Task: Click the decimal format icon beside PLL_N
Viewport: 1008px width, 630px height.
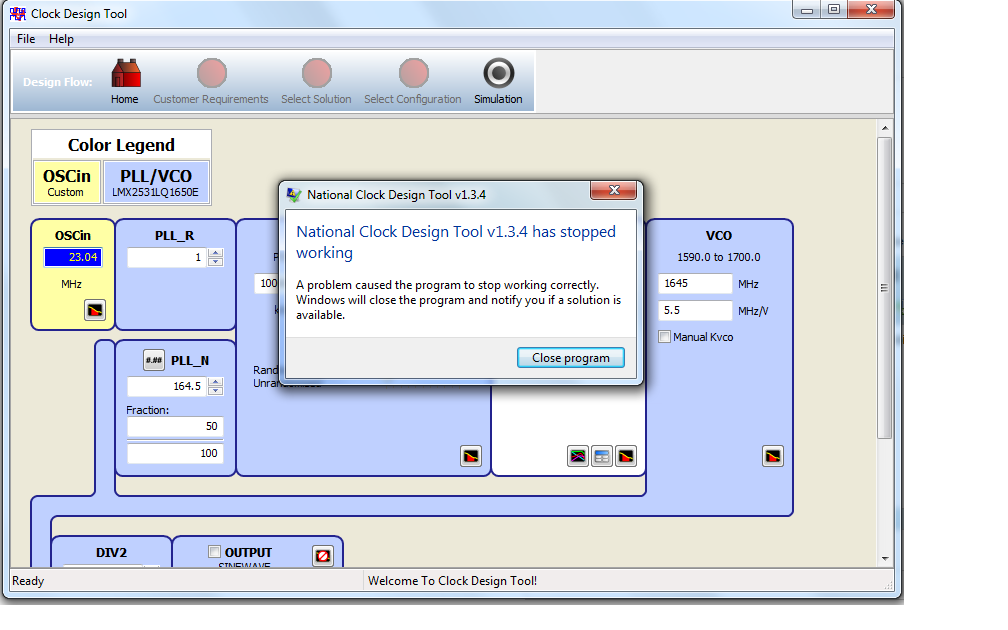Action: (x=154, y=360)
